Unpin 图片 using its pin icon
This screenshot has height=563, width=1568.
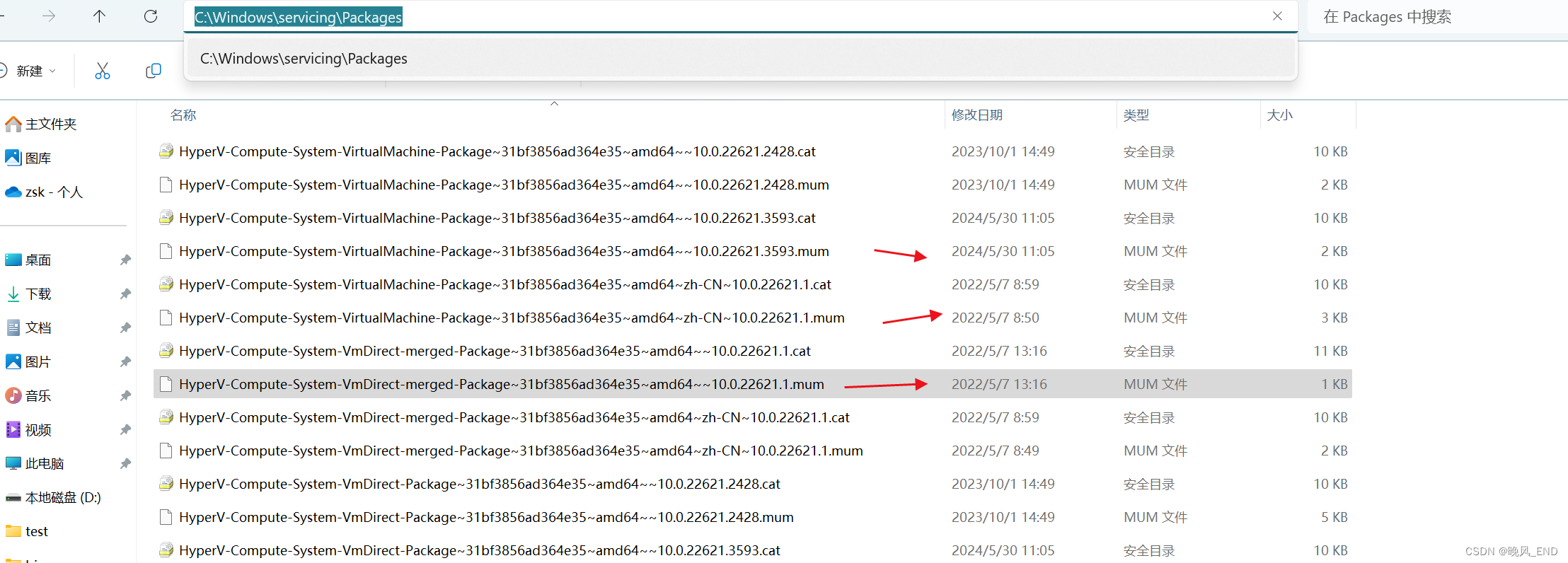[125, 361]
